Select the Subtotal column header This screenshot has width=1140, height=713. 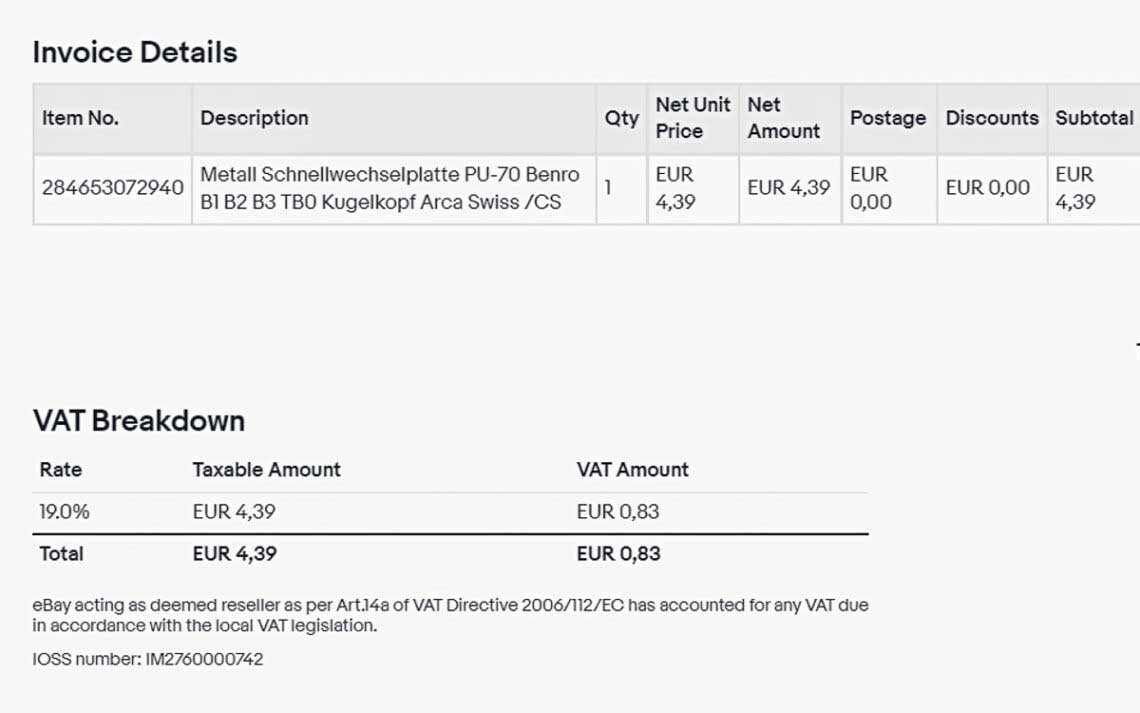1094,118
